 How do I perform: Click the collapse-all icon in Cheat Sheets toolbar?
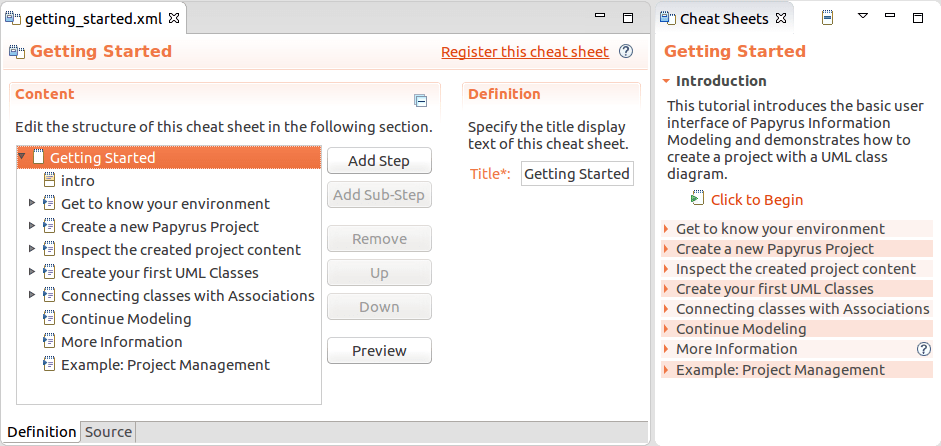click(827, 18)
